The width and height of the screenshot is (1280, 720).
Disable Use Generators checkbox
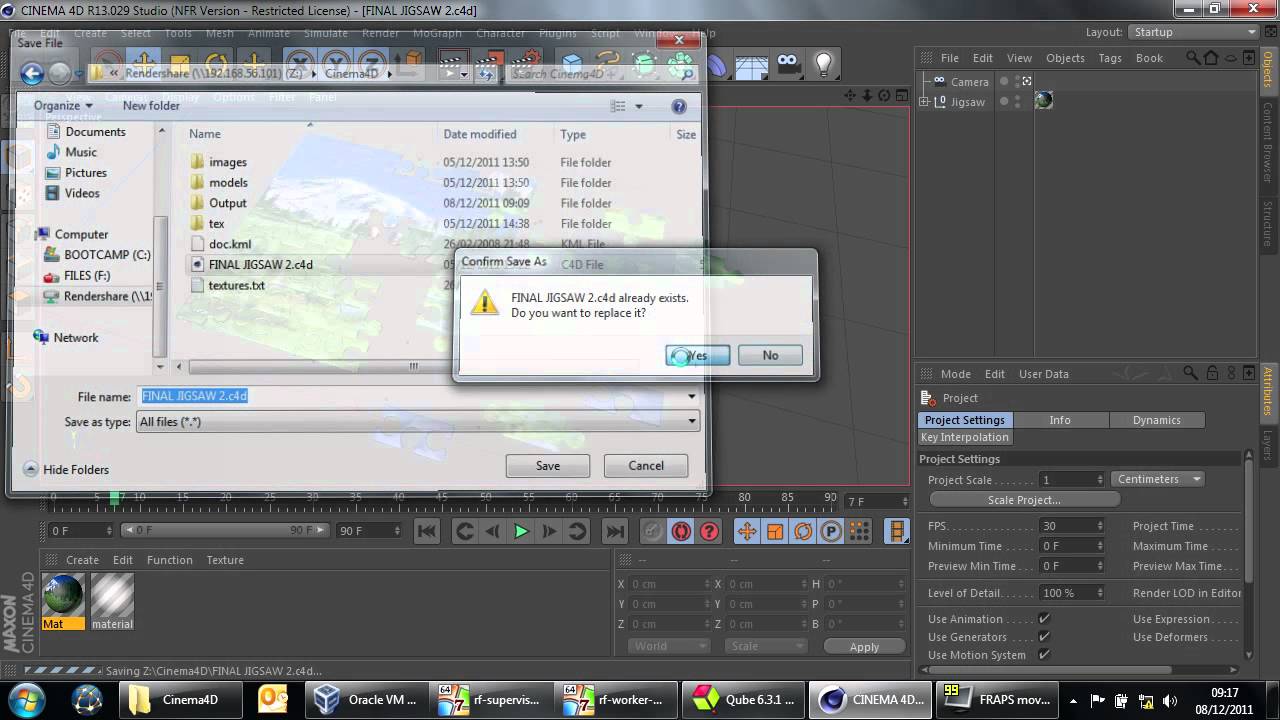coord(1044,637)
